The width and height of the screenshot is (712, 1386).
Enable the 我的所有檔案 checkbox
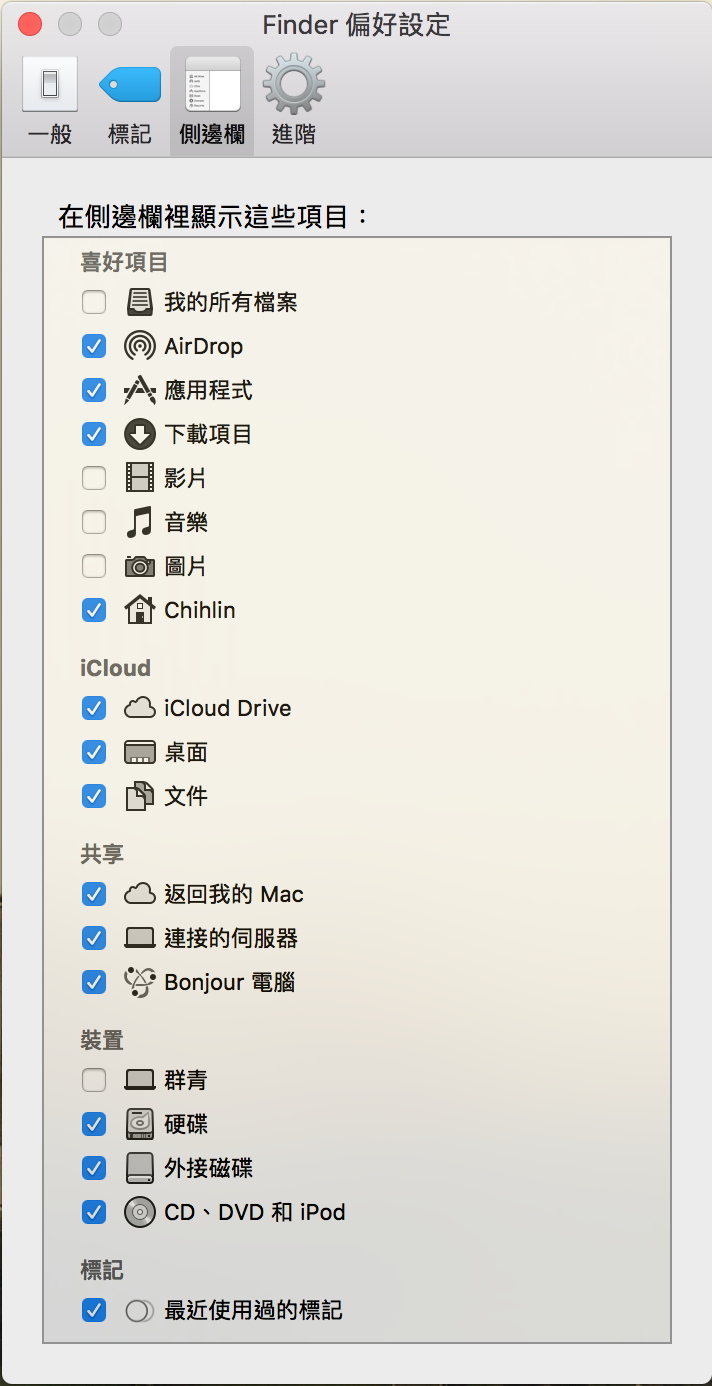[94, 302]
